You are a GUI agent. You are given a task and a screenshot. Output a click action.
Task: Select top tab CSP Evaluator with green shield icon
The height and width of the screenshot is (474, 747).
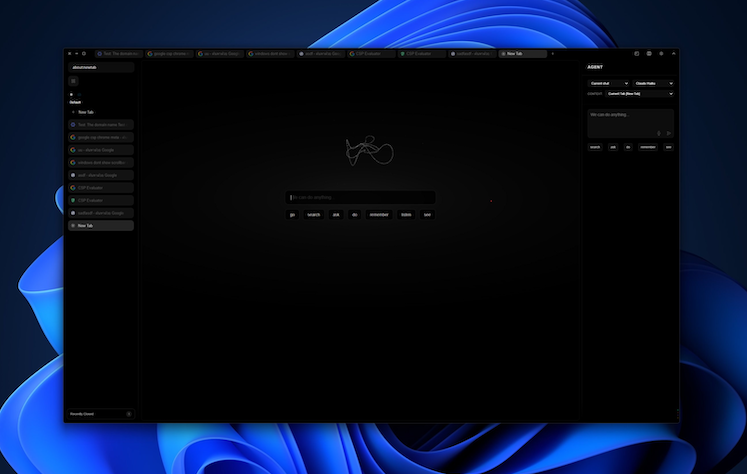click(422, 54)
